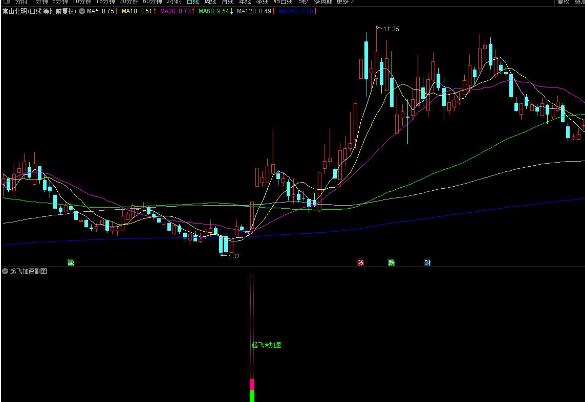Click the magenta signal bar in sub-chart
This screenshot has width=585, height=402.
[252, 384]
